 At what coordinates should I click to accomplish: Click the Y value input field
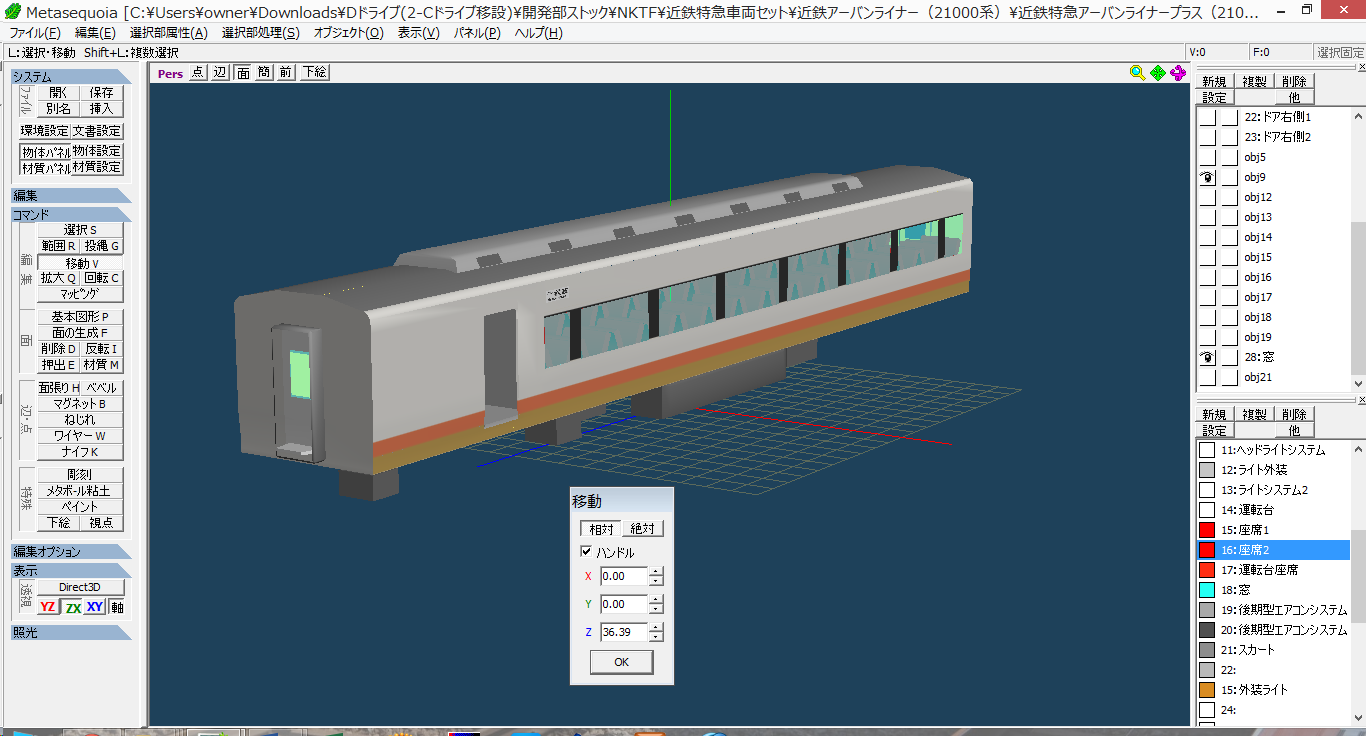[624, 604]
